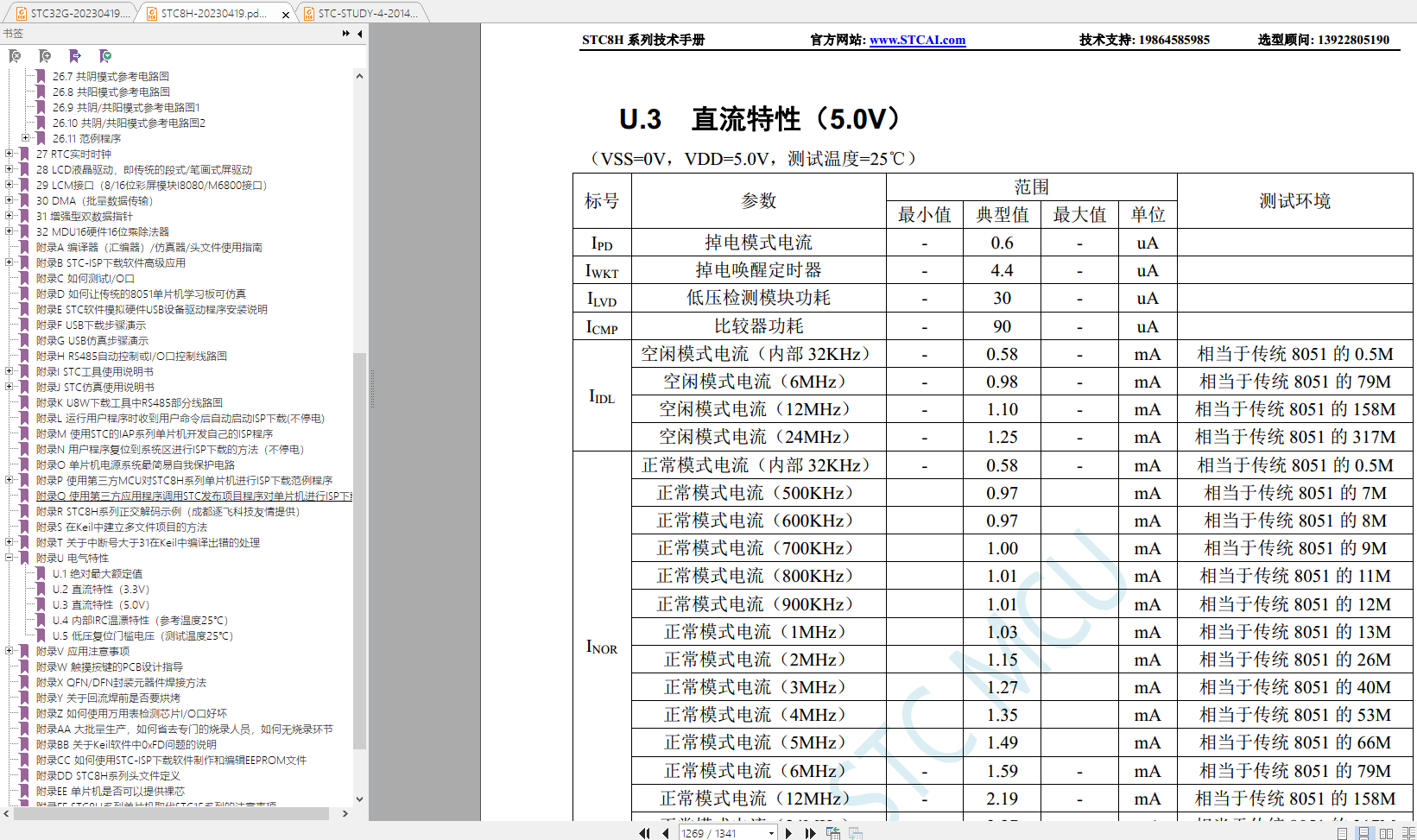Screen dimensions: 1417x840
Task: Open bookmark 附录Q 使用第三方应用程序
Action: point(194,496)
